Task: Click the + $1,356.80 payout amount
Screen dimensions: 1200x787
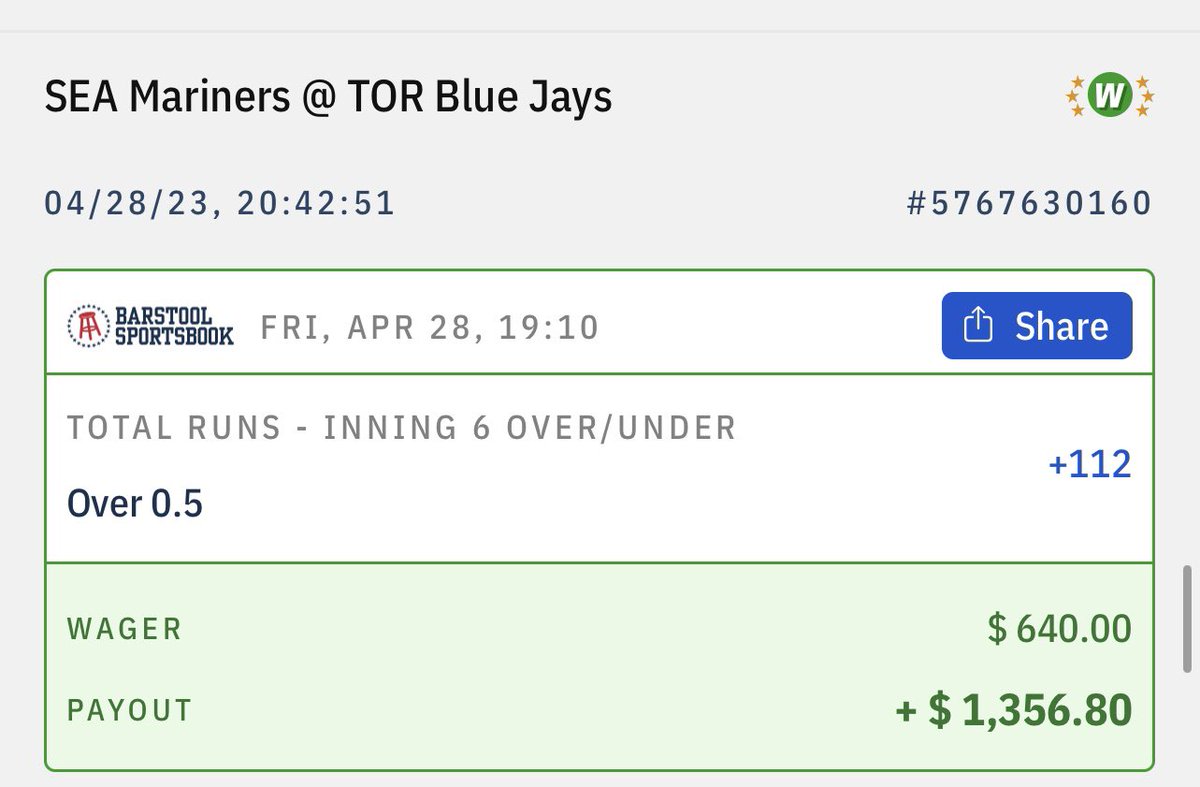Action: click(1014, 710)
